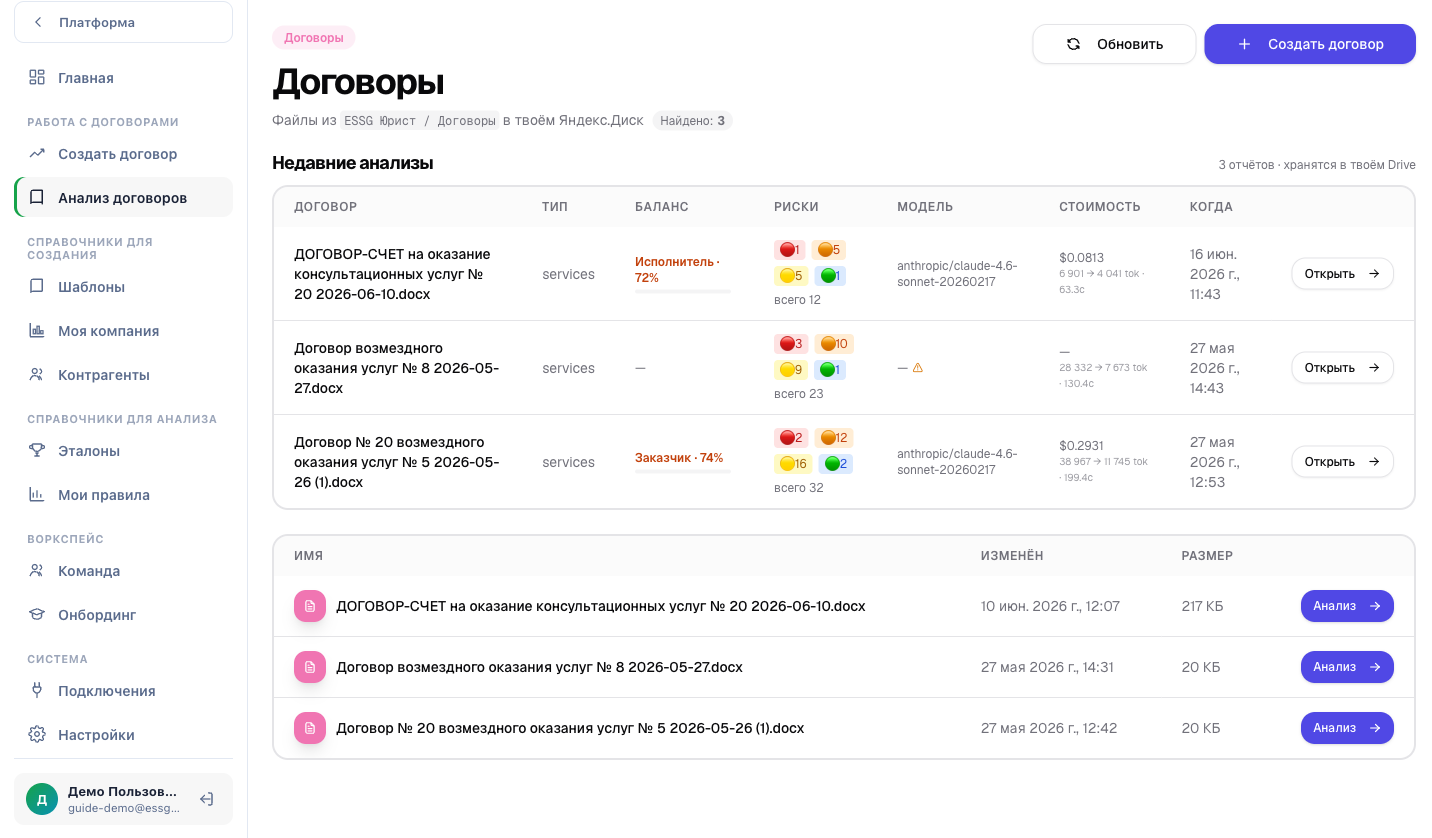Image resolution: width=1432 pixels, height=838 pixels.
Task: Open Подключения menu item
Action: (x=123, y=691)
